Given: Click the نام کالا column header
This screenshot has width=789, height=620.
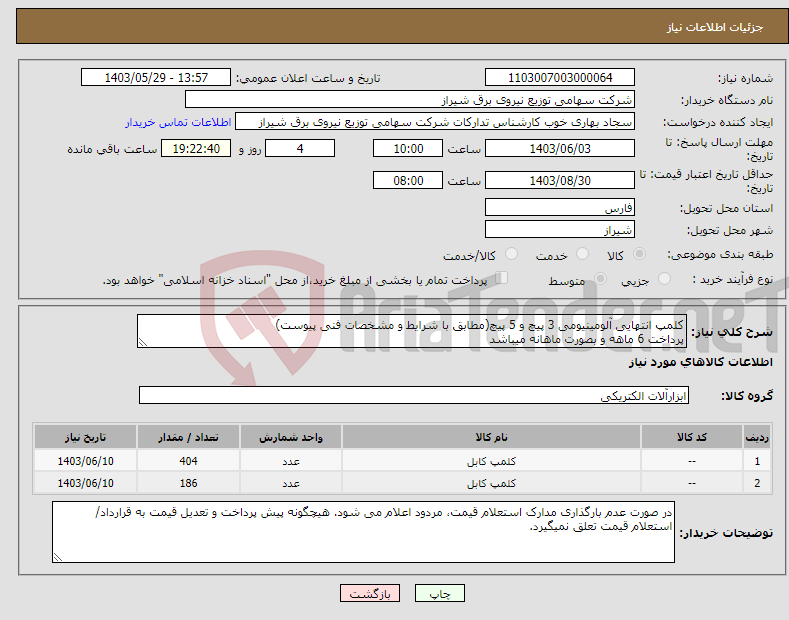Looking at the screenshot, I should [x=491, y=437].
